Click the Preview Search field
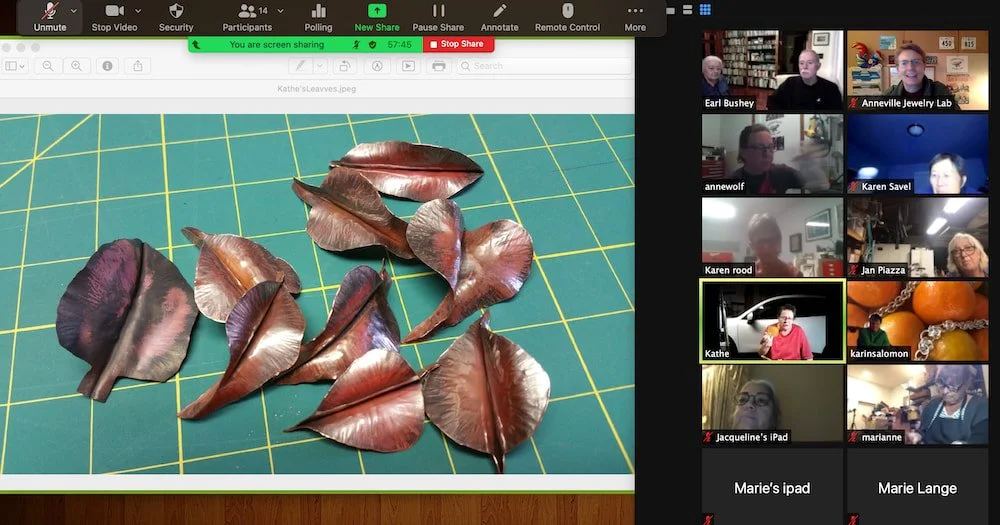 coord(544,66)
